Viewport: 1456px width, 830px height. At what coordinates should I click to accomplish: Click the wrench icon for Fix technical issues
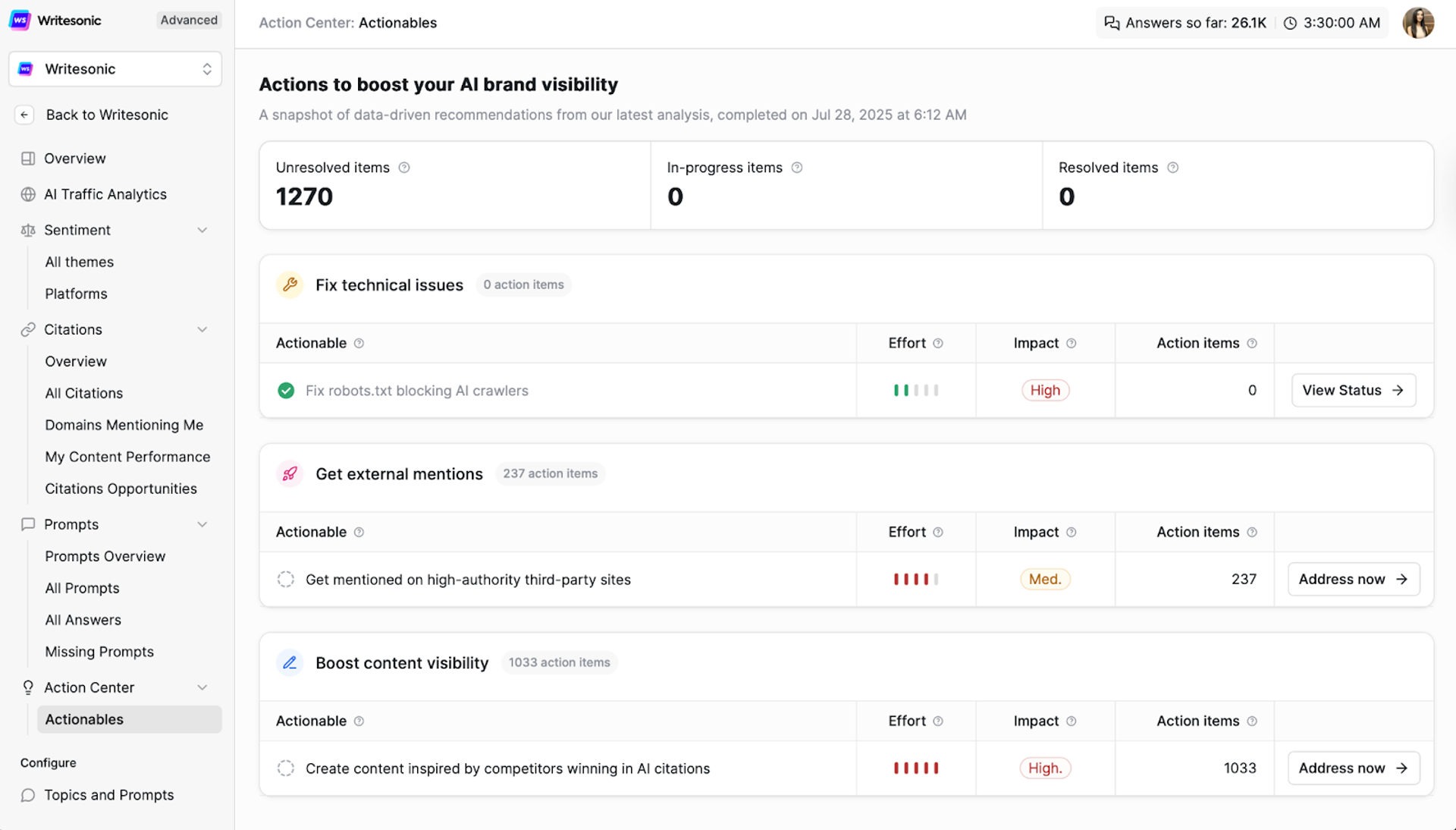tap(290, 285)
